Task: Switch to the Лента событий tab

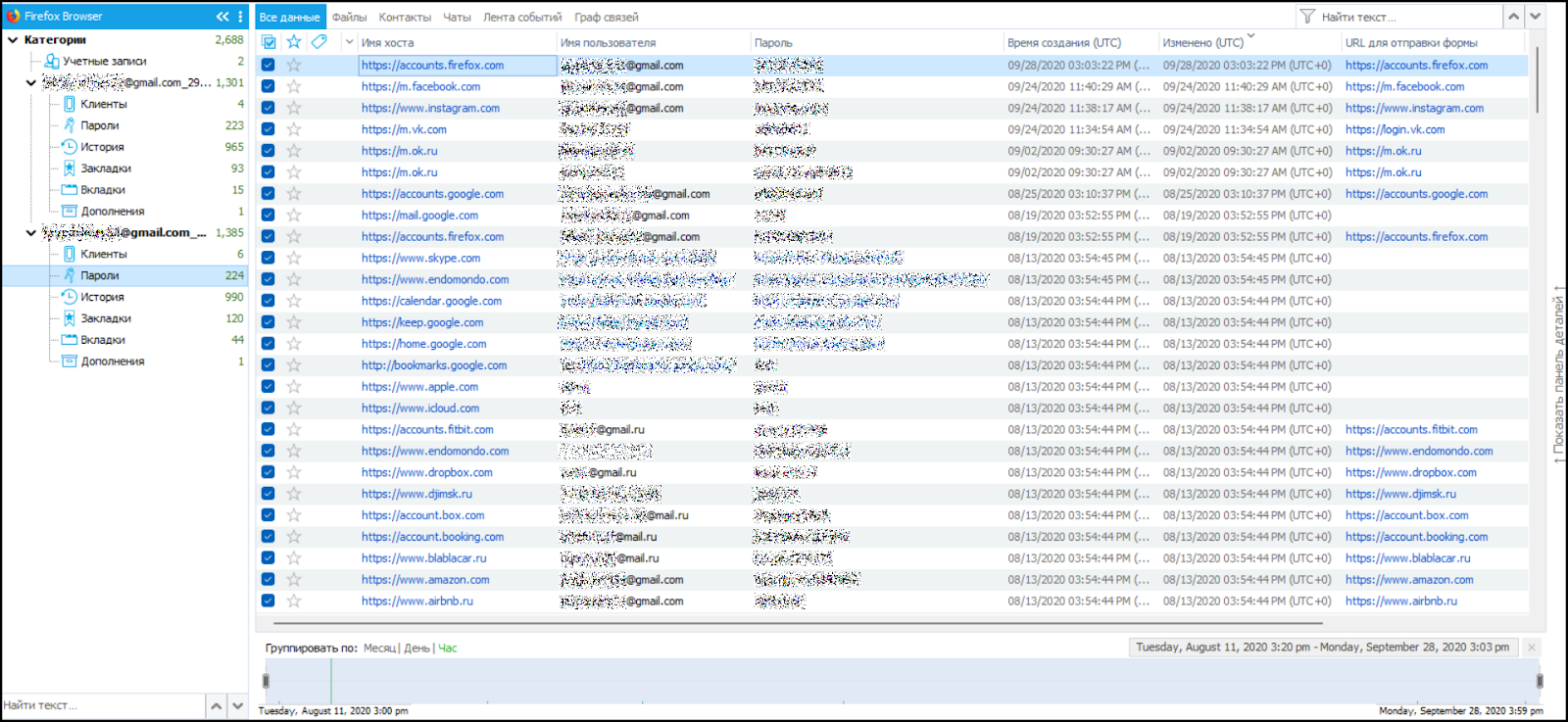Action: click(x=522, y=17)
